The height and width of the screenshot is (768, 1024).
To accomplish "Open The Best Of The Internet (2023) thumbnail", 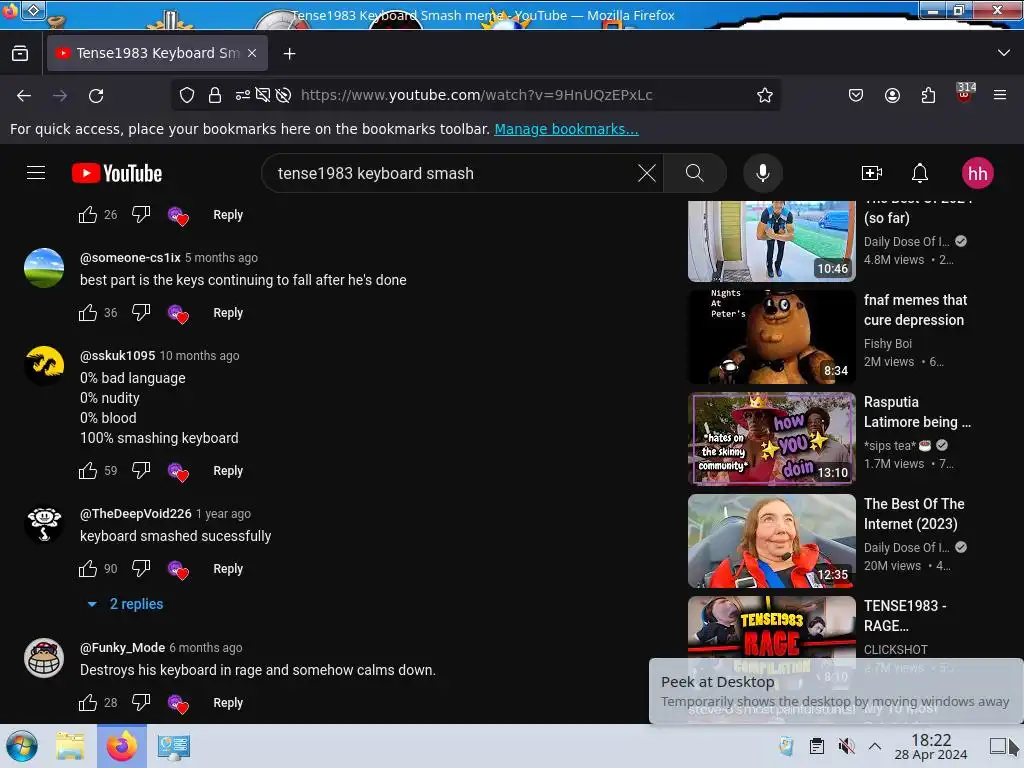I will [x=771, y=540].
